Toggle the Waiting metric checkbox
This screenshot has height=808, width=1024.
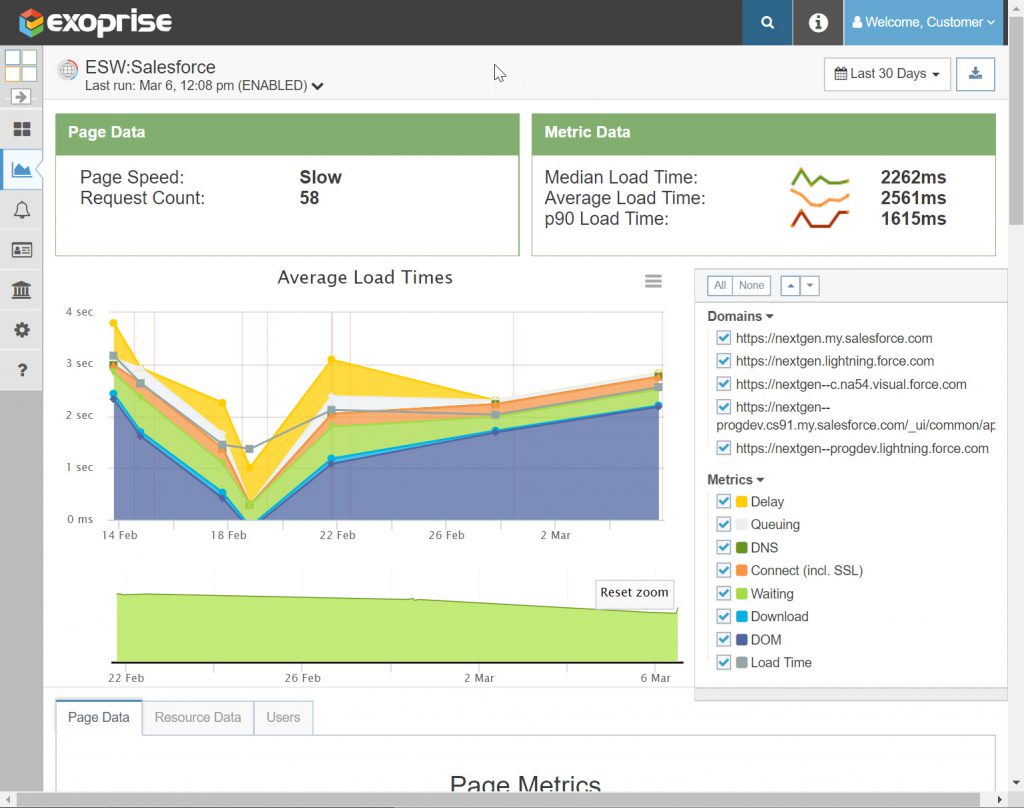(723, 593)
